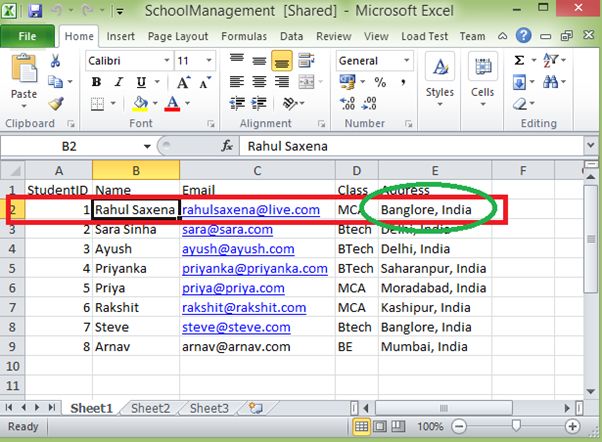Center text horizontally
This screenshot has width=602, height=442.
[259, 82]
